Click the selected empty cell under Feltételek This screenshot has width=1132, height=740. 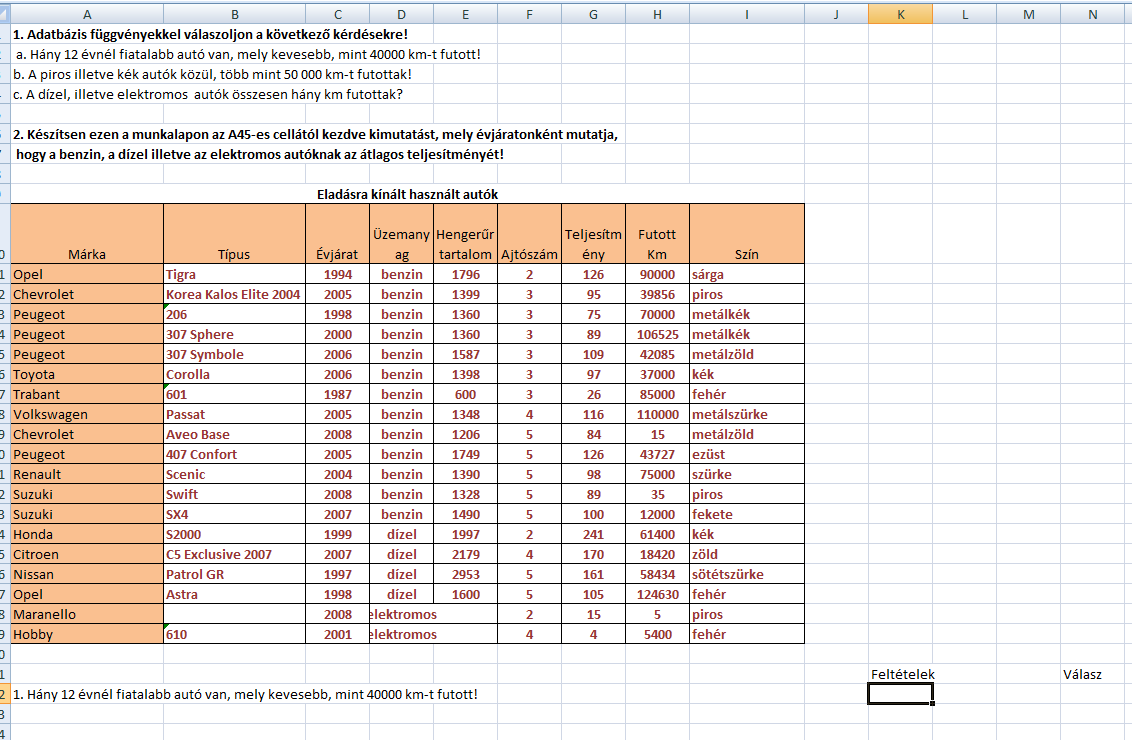point(900,694)
